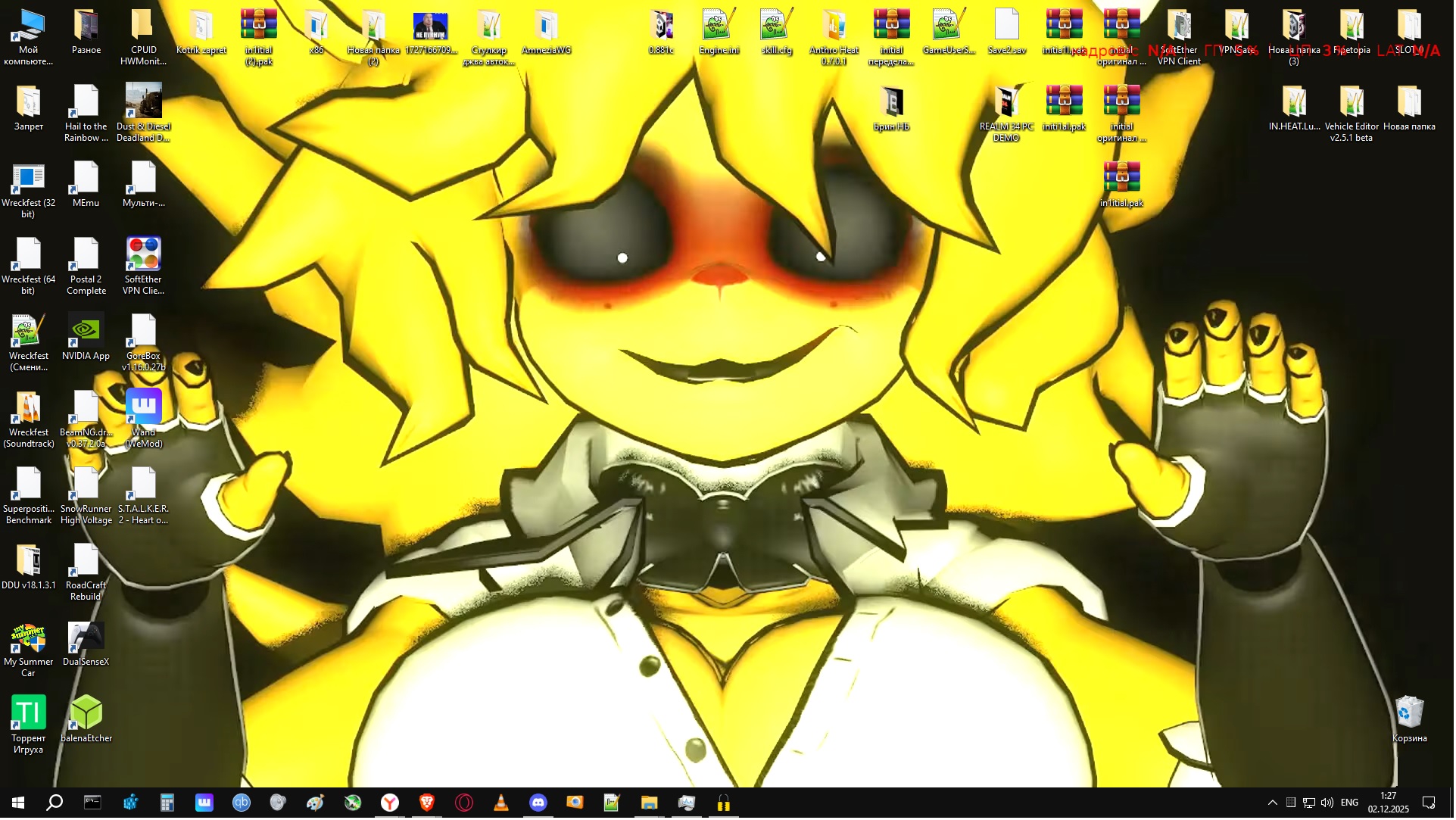Click the taskbar search magnifier

click(x=55, y=804)
